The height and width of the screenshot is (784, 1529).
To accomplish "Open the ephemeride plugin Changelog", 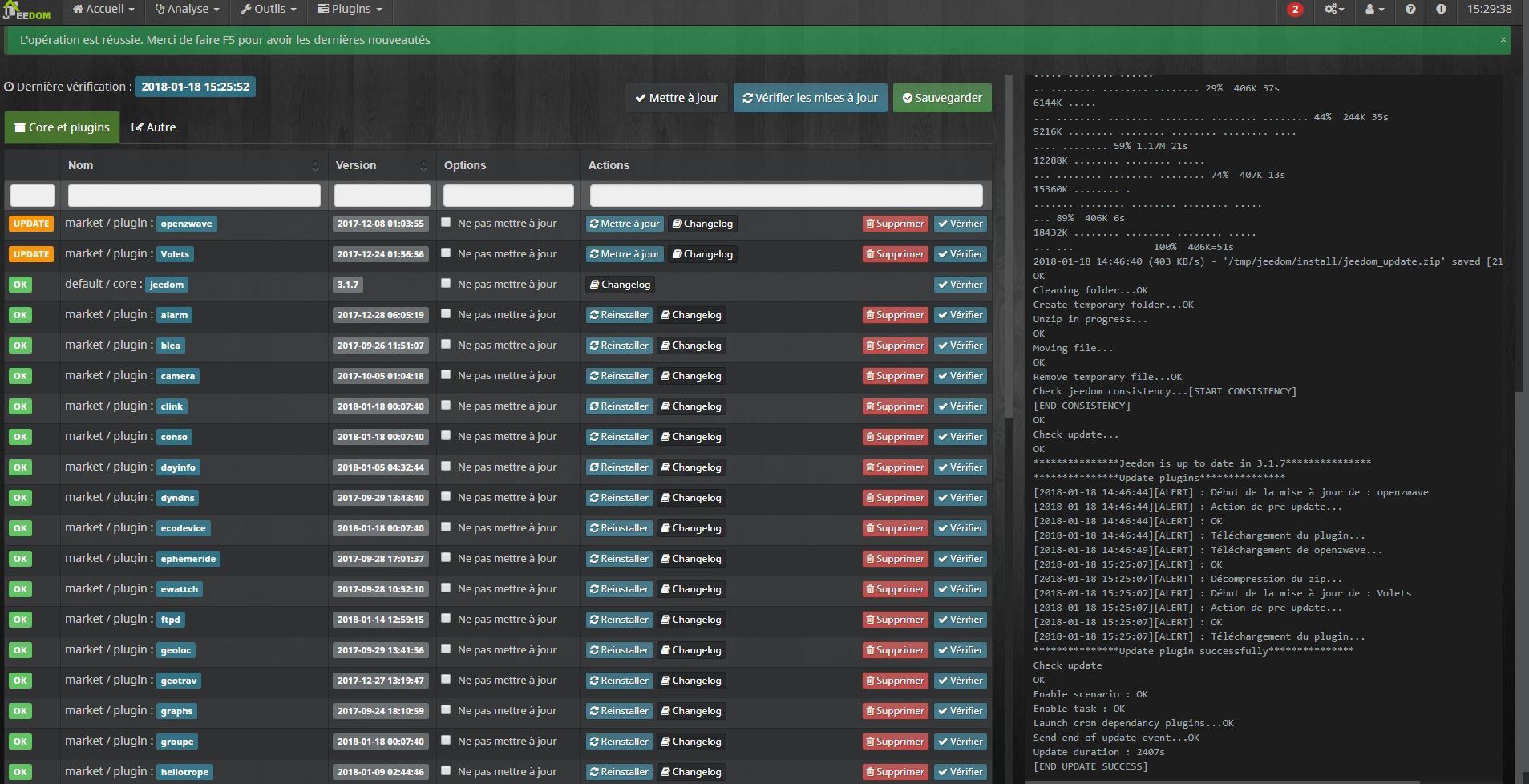I will 692,559.
